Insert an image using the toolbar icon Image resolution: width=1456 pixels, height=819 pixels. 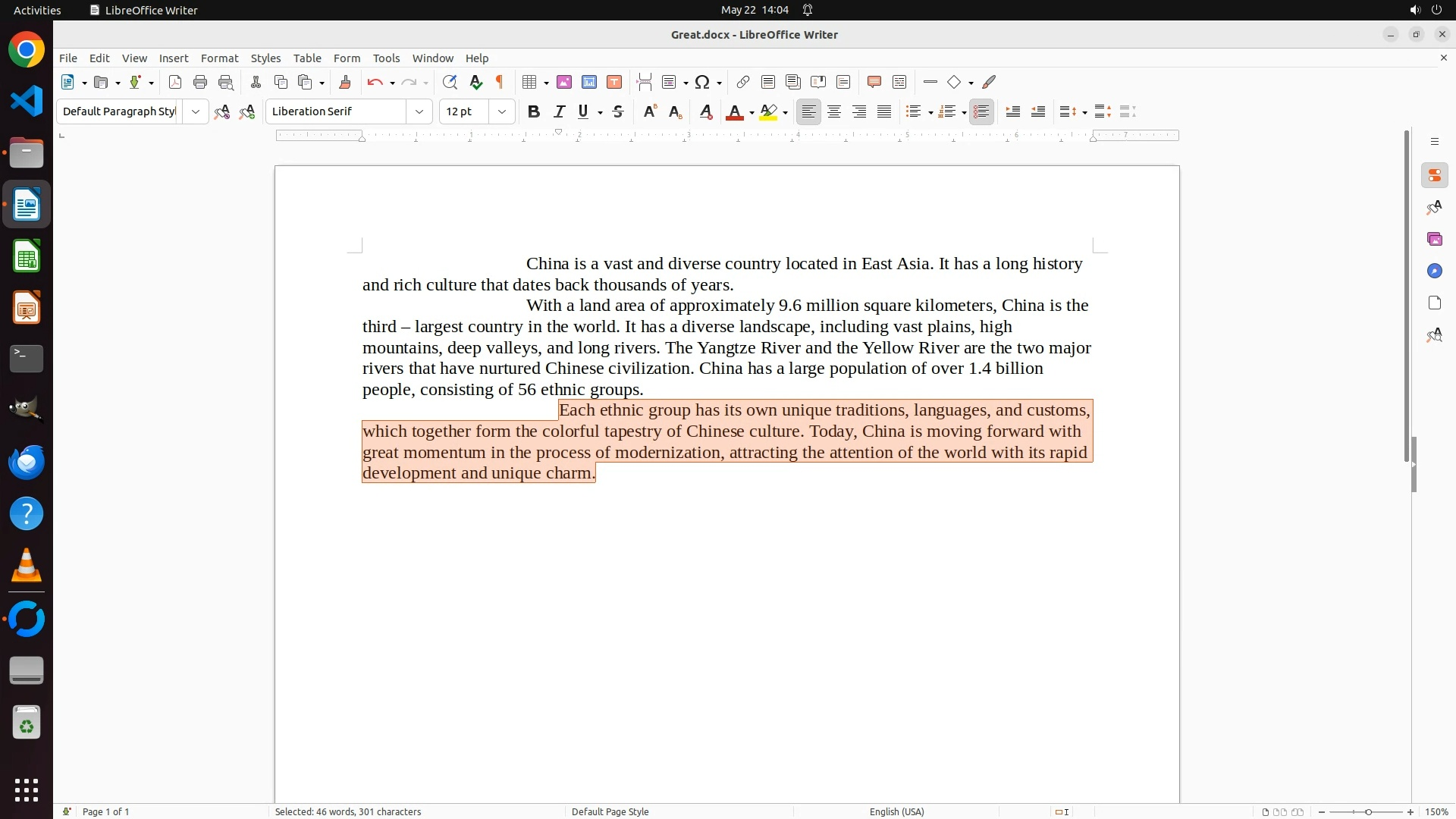564,82
